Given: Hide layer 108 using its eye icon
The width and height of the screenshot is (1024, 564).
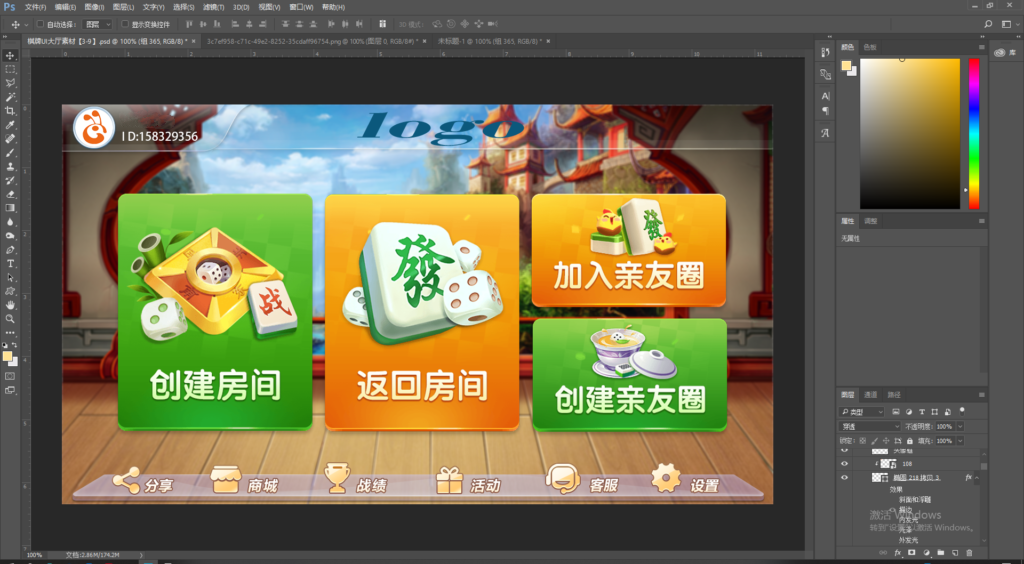Looking at the screenshot, I should (x=844, y=464).
